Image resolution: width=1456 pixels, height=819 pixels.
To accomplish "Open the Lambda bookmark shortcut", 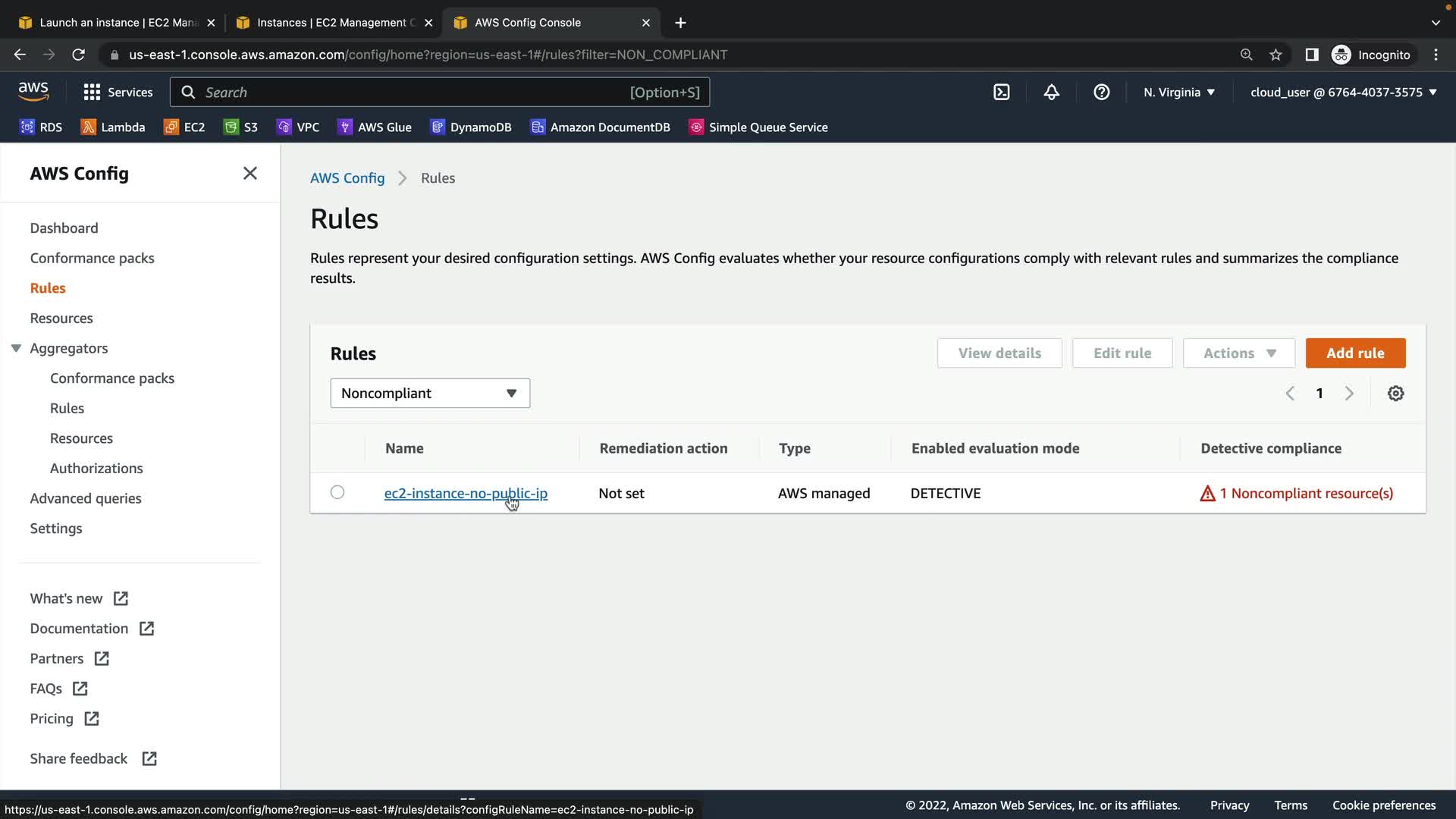I will [113, 127].
